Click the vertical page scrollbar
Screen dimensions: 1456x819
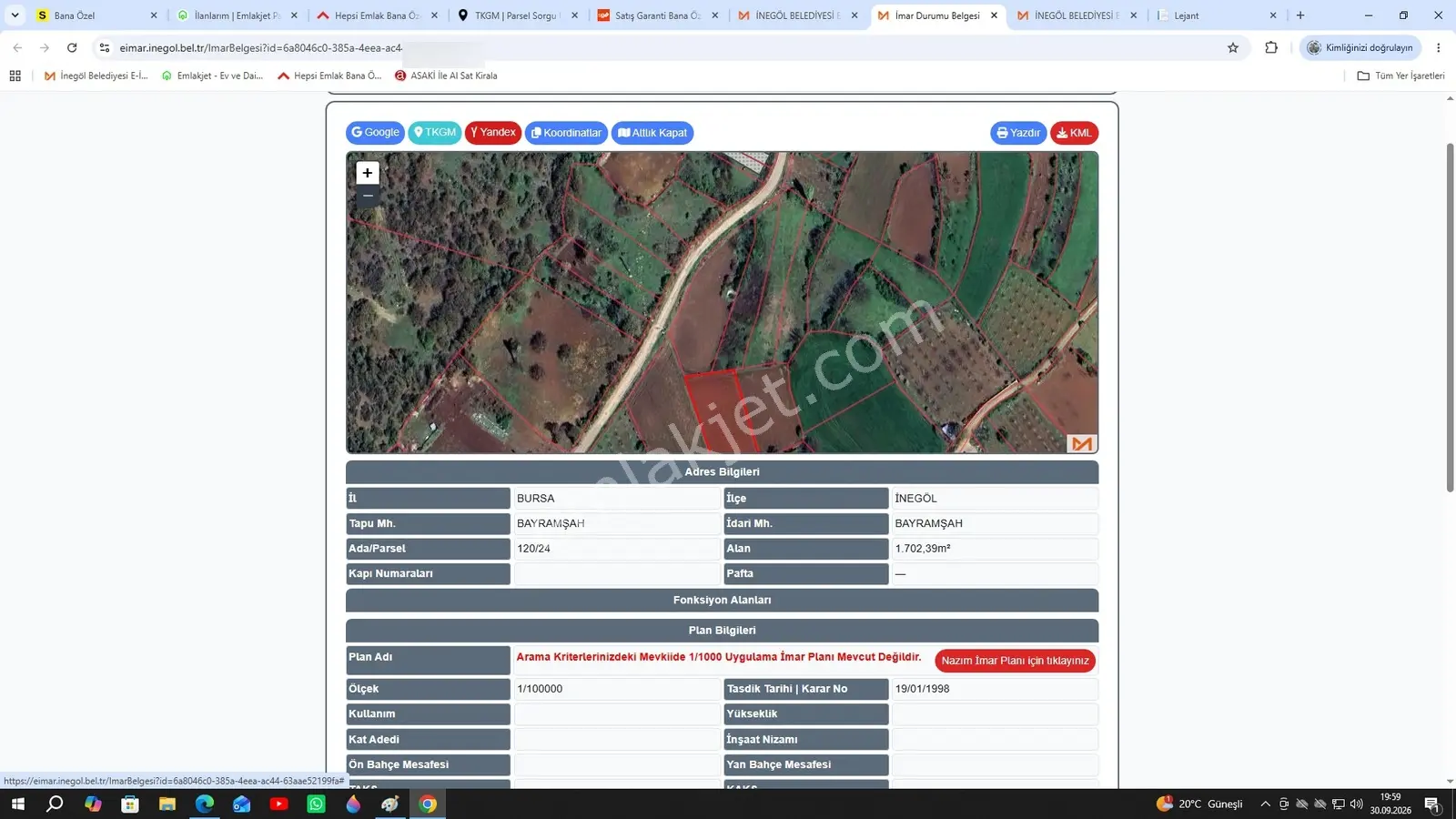(x=1450, y=318)
